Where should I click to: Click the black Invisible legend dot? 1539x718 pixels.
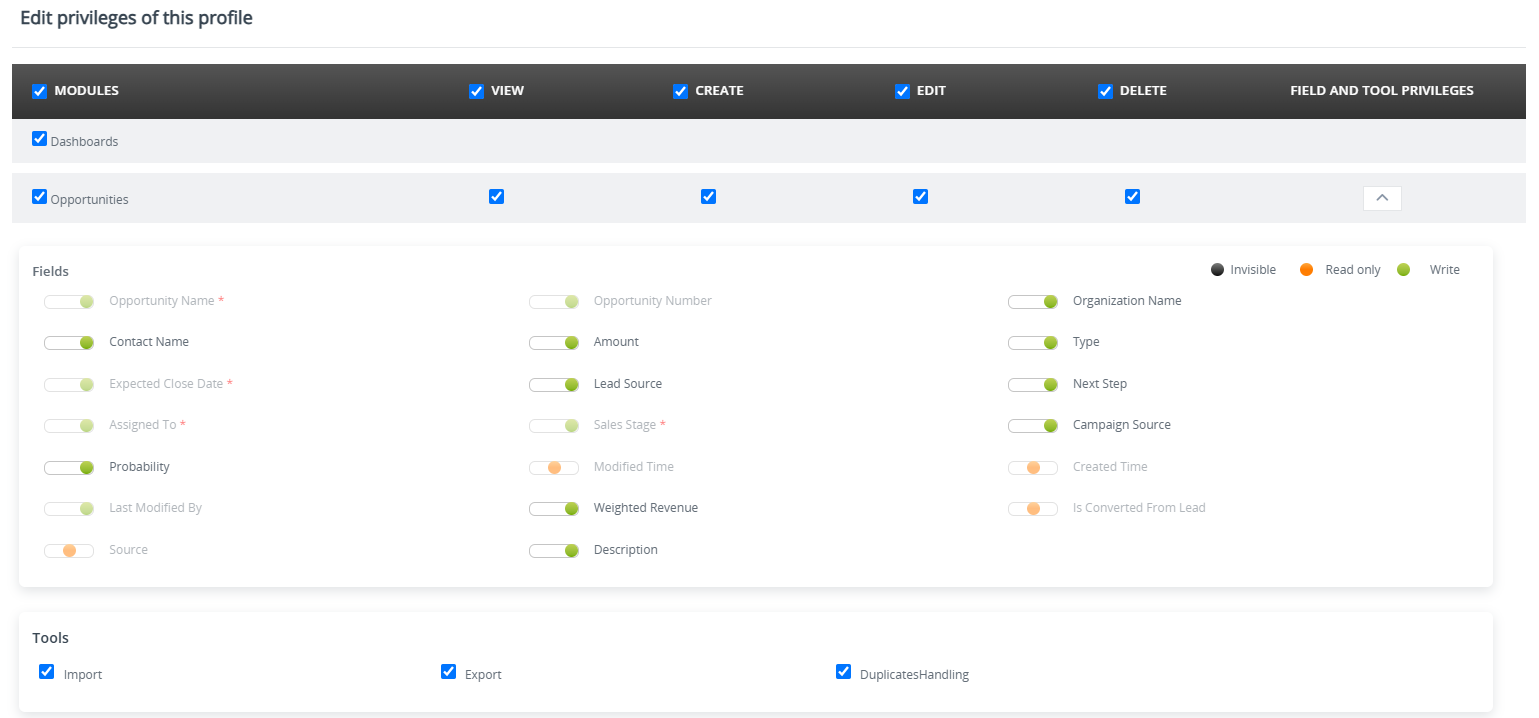pos(1217,269)
